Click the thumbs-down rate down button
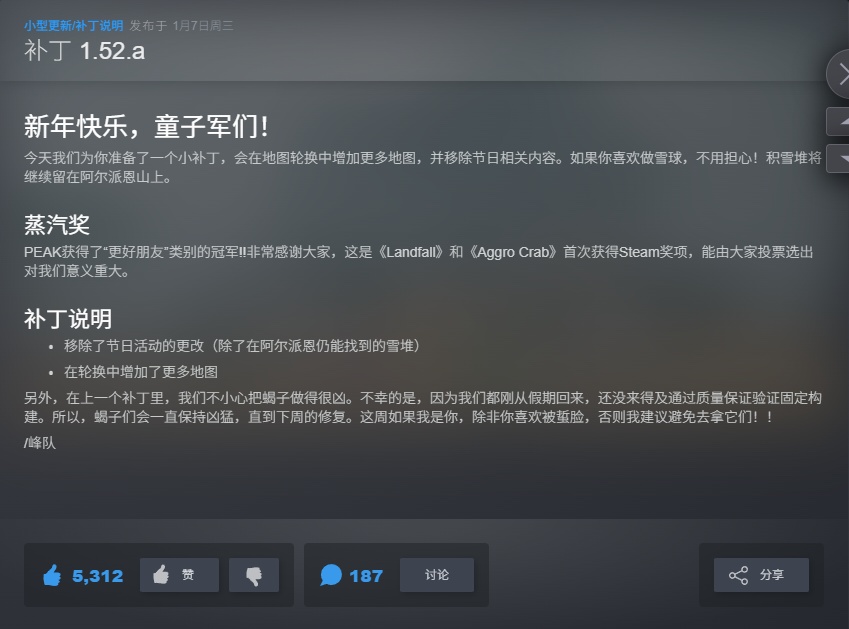The image size is (849, 629). pyautogui.click(x=253, y=575)
